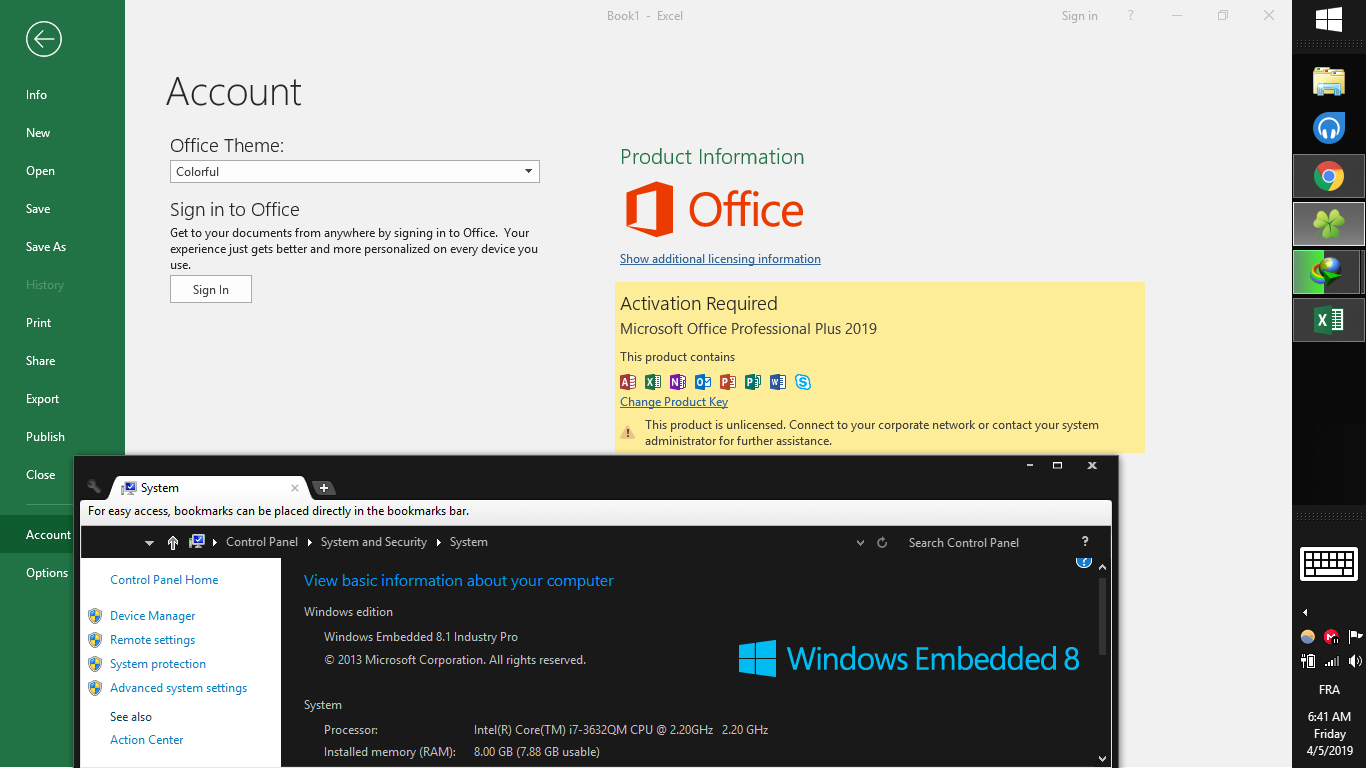
Task: Click the back arrow in Excel backstage
Action: point(44,39)
